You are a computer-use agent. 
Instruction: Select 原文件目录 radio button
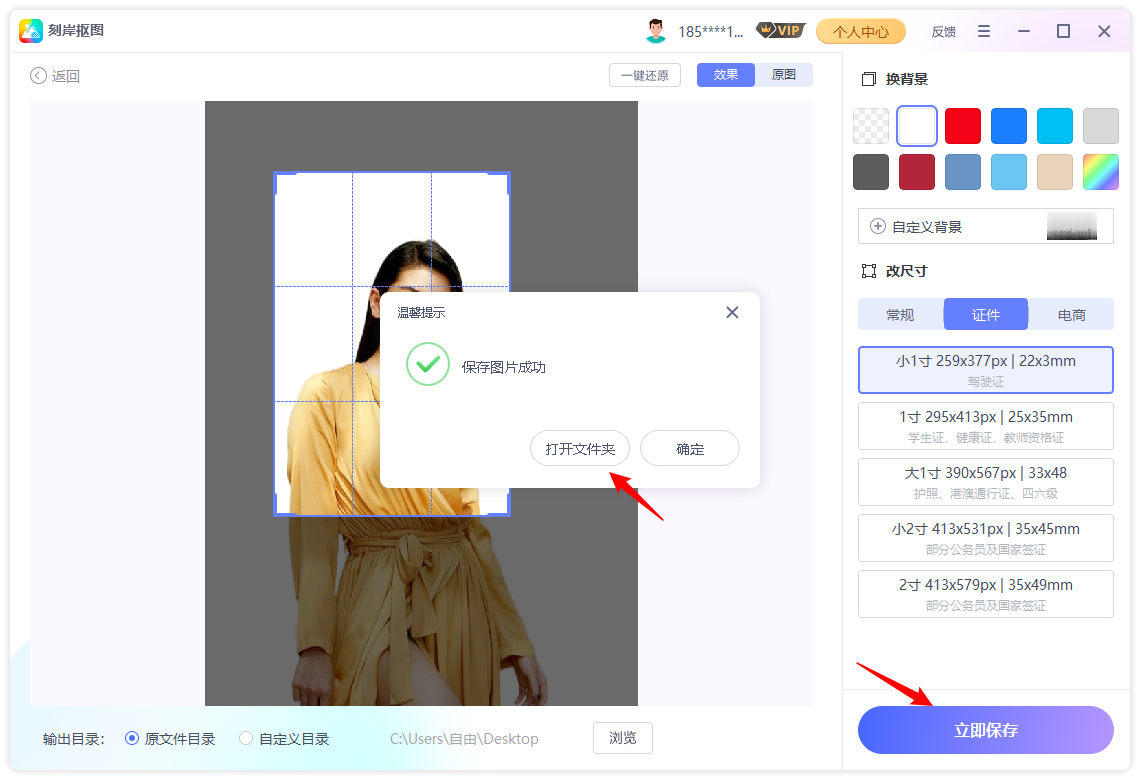(132, 739)
